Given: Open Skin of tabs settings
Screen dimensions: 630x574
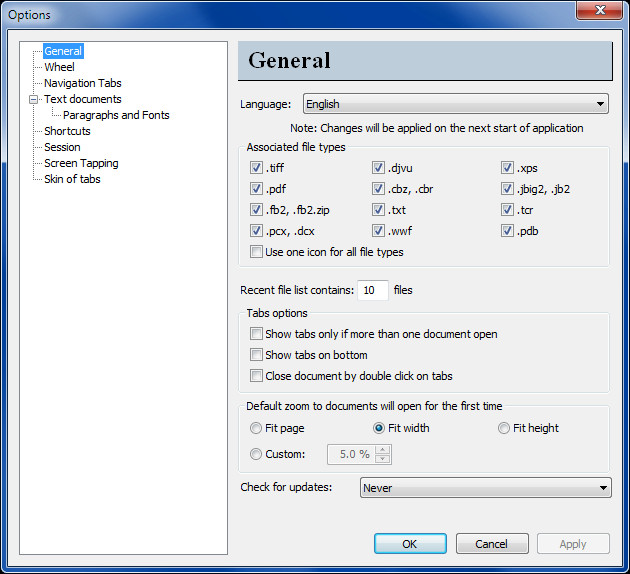Looking at the screenshot, I should (72, 179).
